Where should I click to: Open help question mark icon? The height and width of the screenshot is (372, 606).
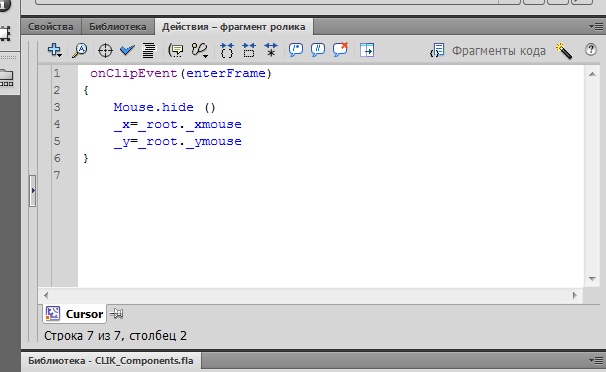tap(591, 49)
